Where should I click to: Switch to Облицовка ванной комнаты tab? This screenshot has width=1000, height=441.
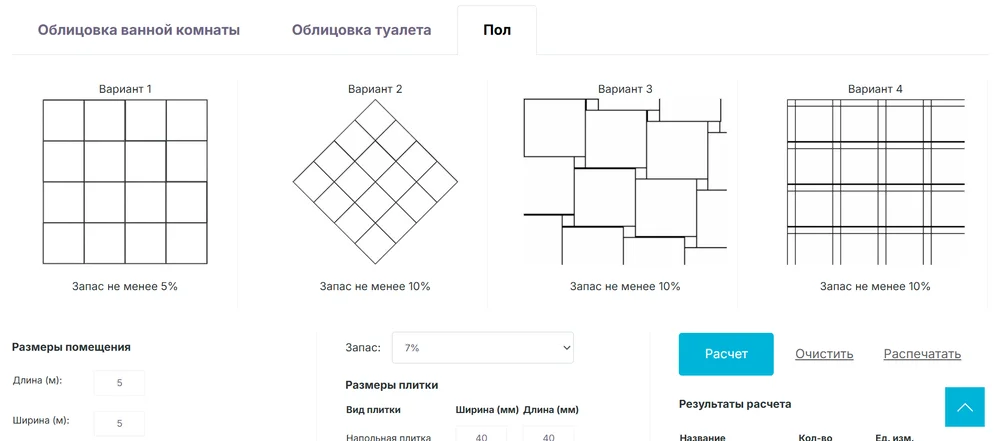click(x=139, y=30)
